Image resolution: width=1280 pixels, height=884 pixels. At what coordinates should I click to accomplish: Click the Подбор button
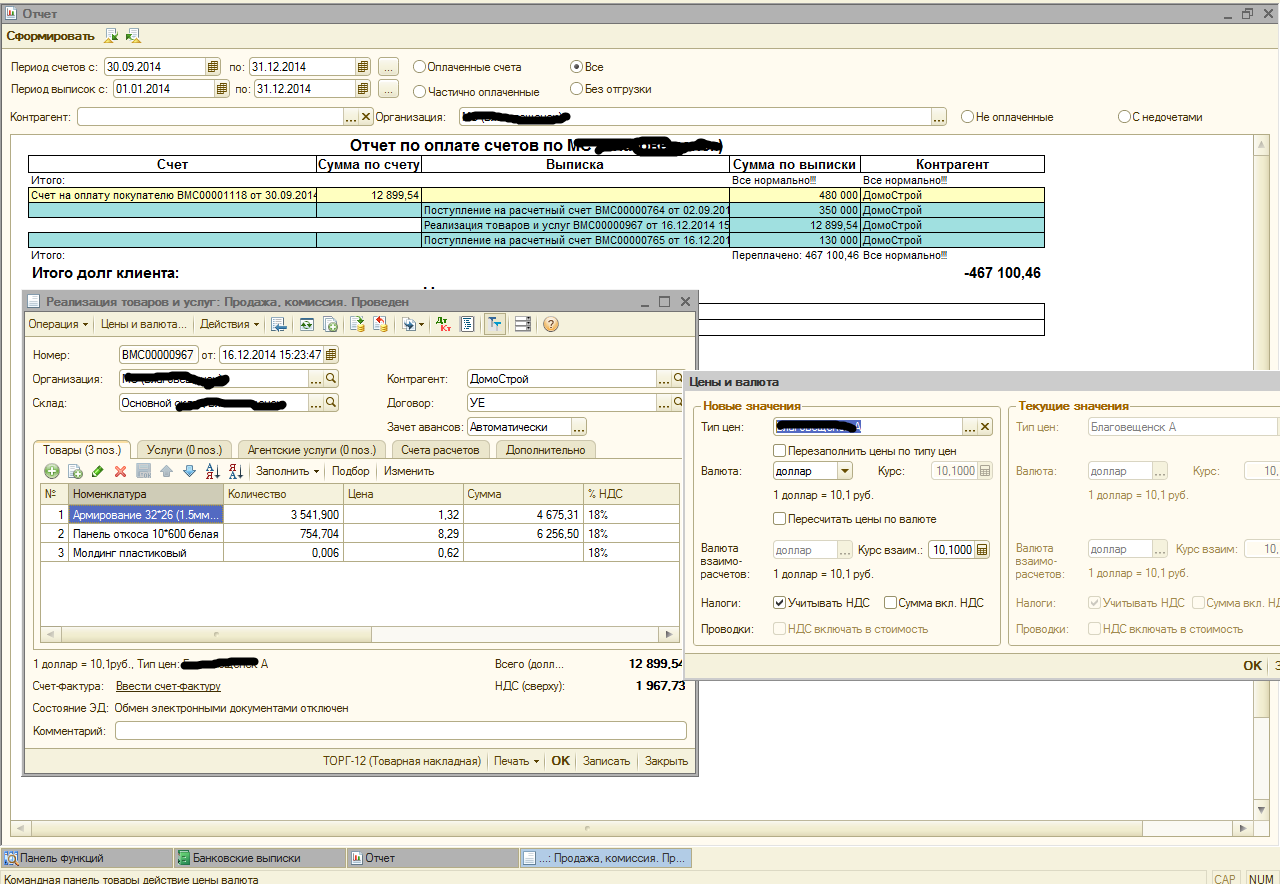(351, 471)
